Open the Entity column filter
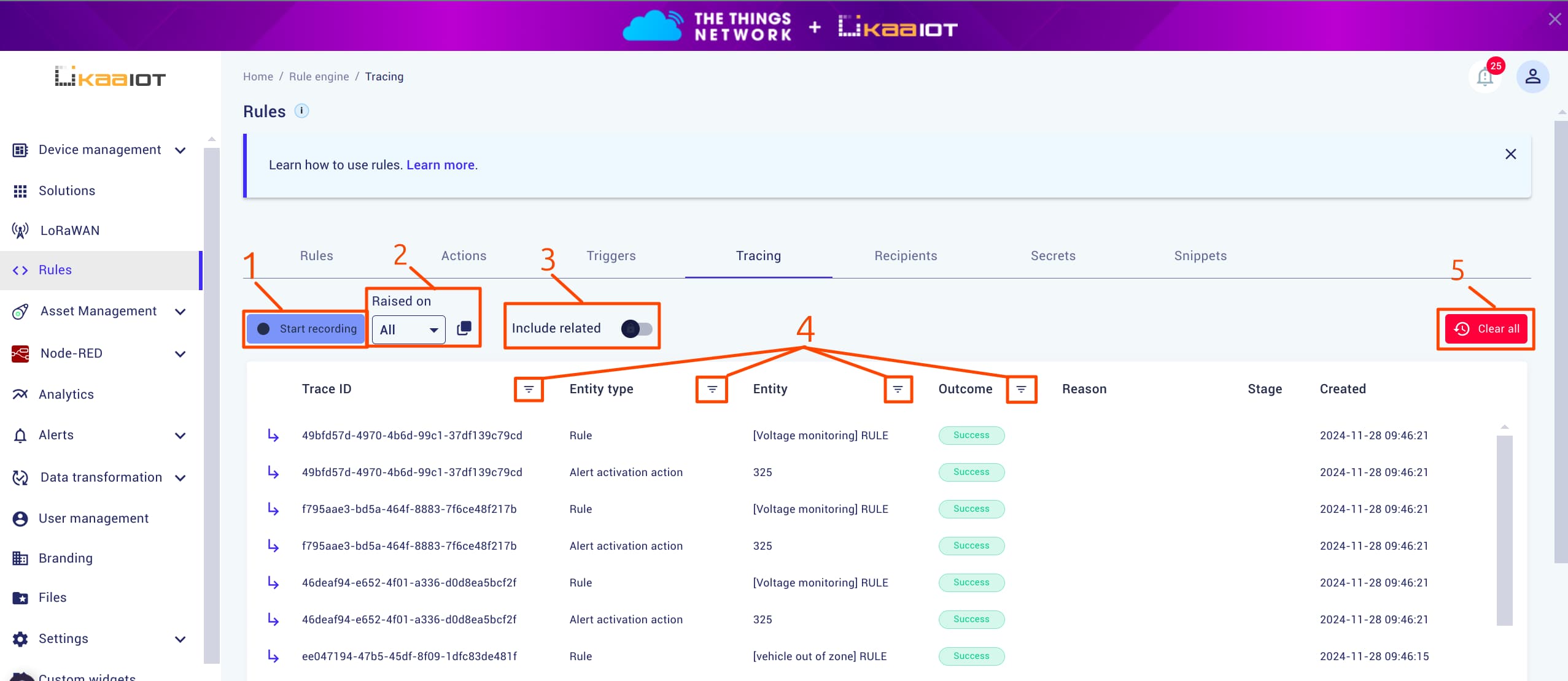This screenshot has height=681, width=1568. point(898,390)
